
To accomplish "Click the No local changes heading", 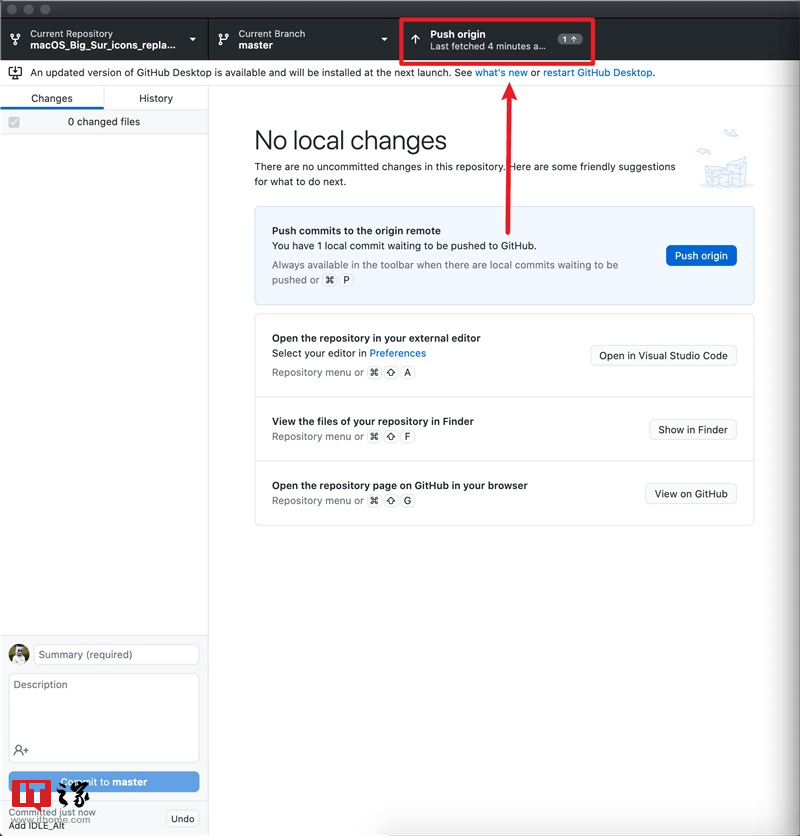I will point(350,141).
